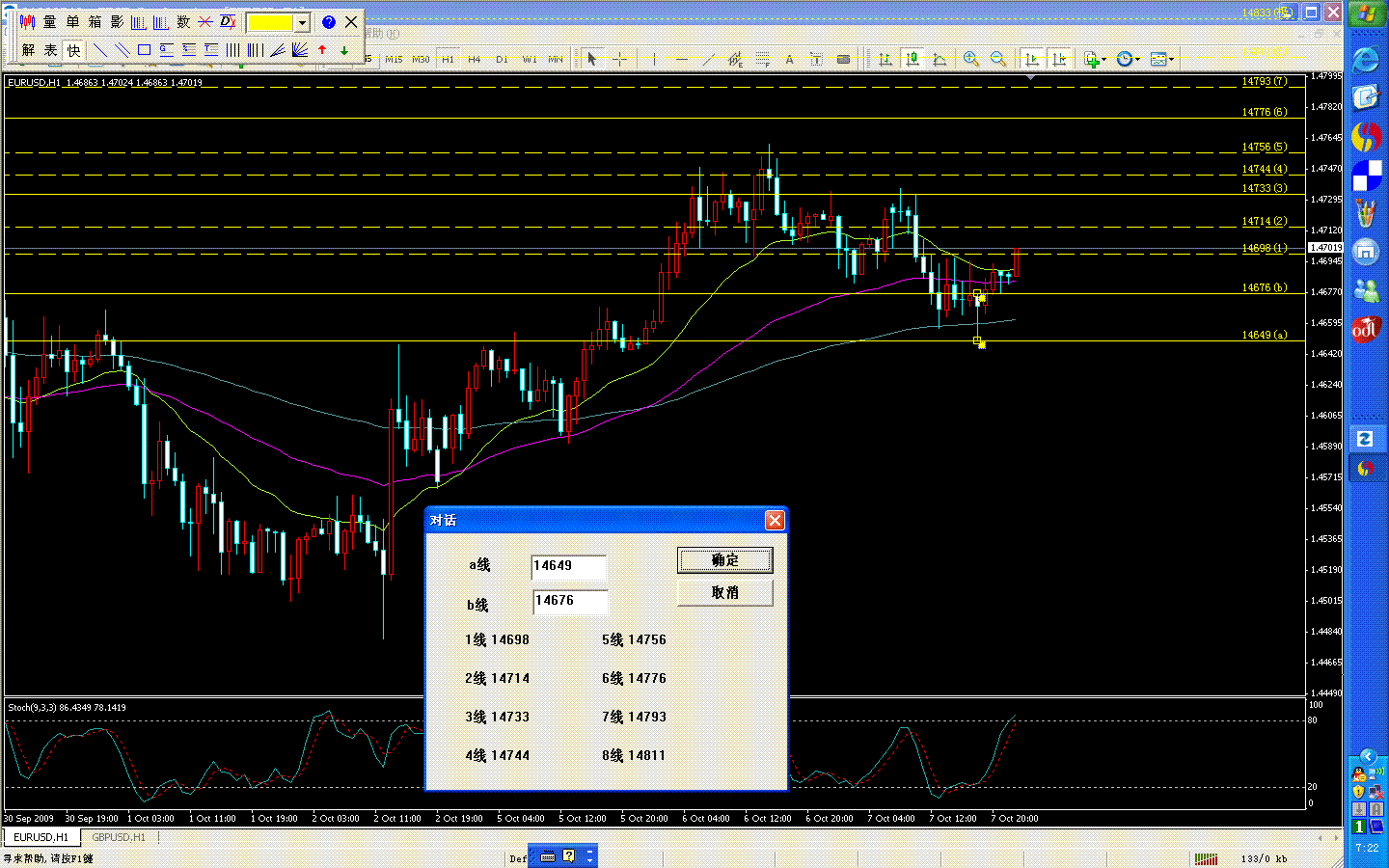1389x868 pixels.
Task: Open the periodicity clock dropdown
Action: pyautogui.click(x=1128, y=60)
